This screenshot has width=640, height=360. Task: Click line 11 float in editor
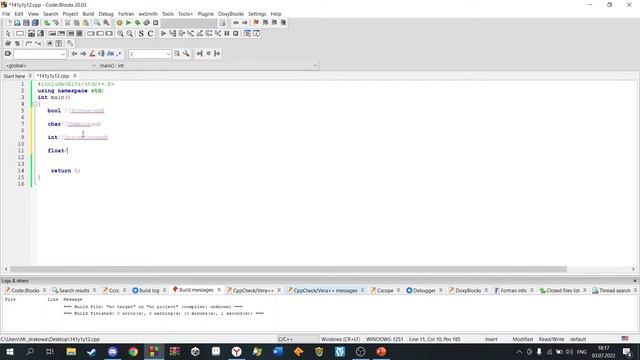click(56, 151)
